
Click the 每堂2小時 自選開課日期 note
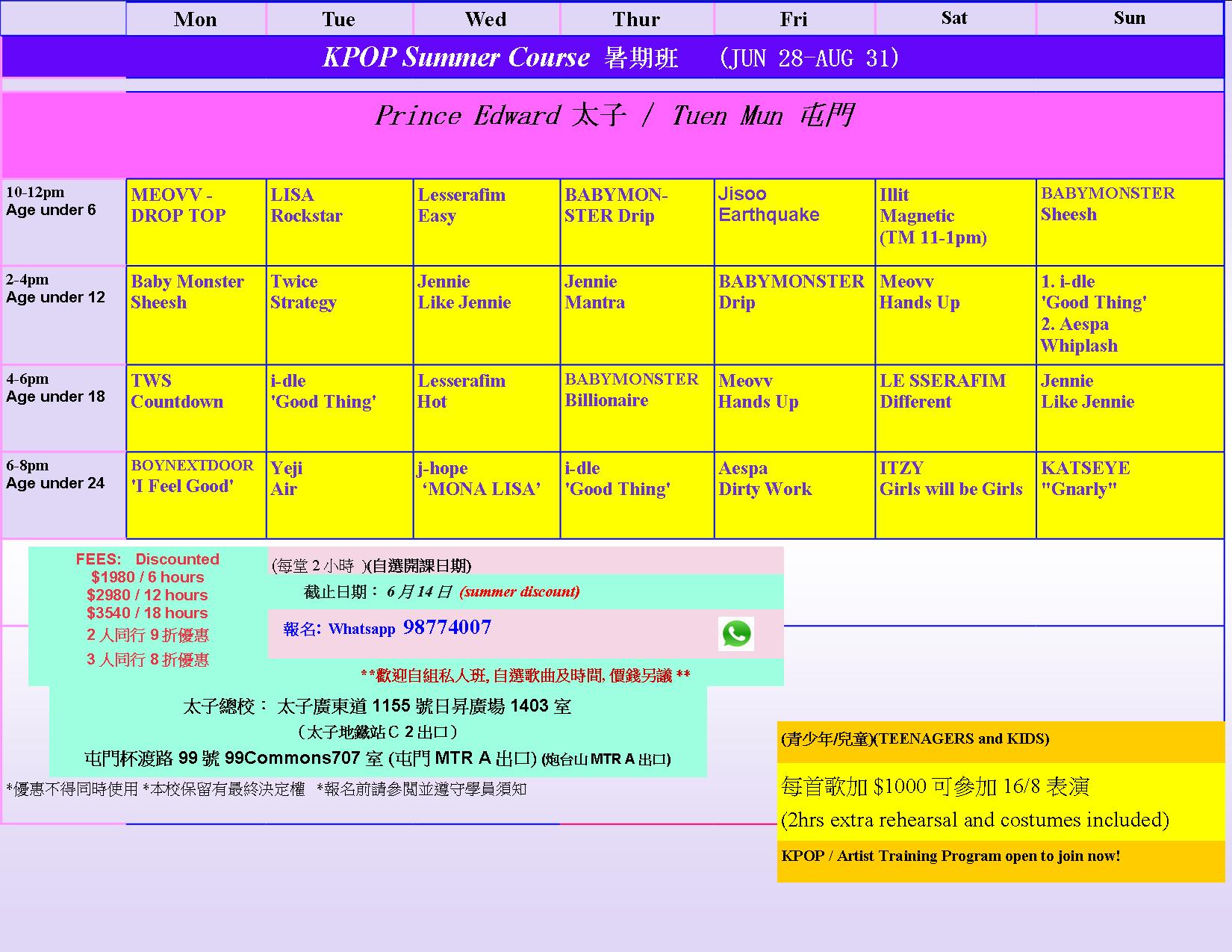371,565
